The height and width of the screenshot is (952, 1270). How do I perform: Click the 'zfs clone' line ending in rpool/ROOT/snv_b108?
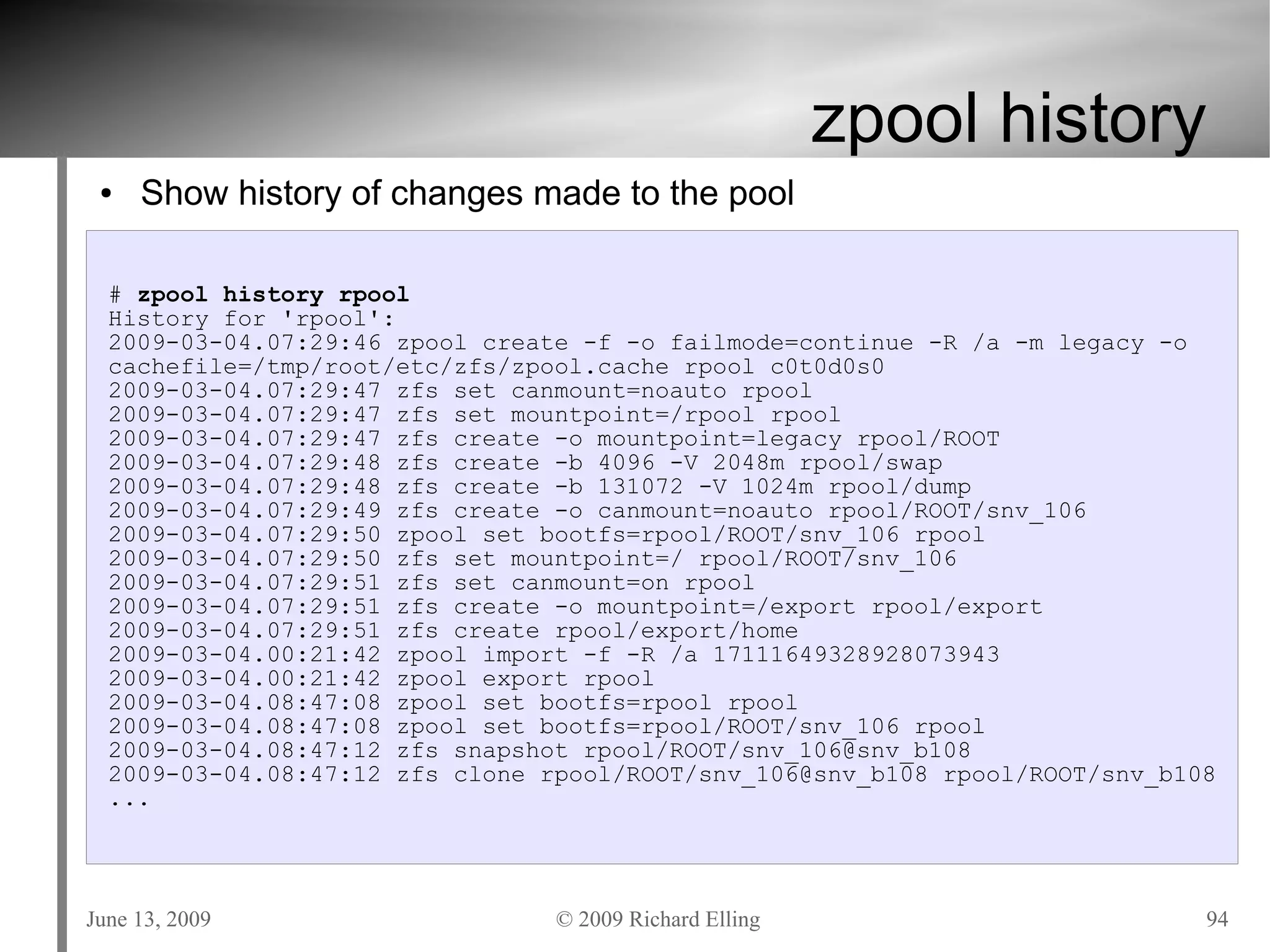pyautogui.click(x=662, y=775)
